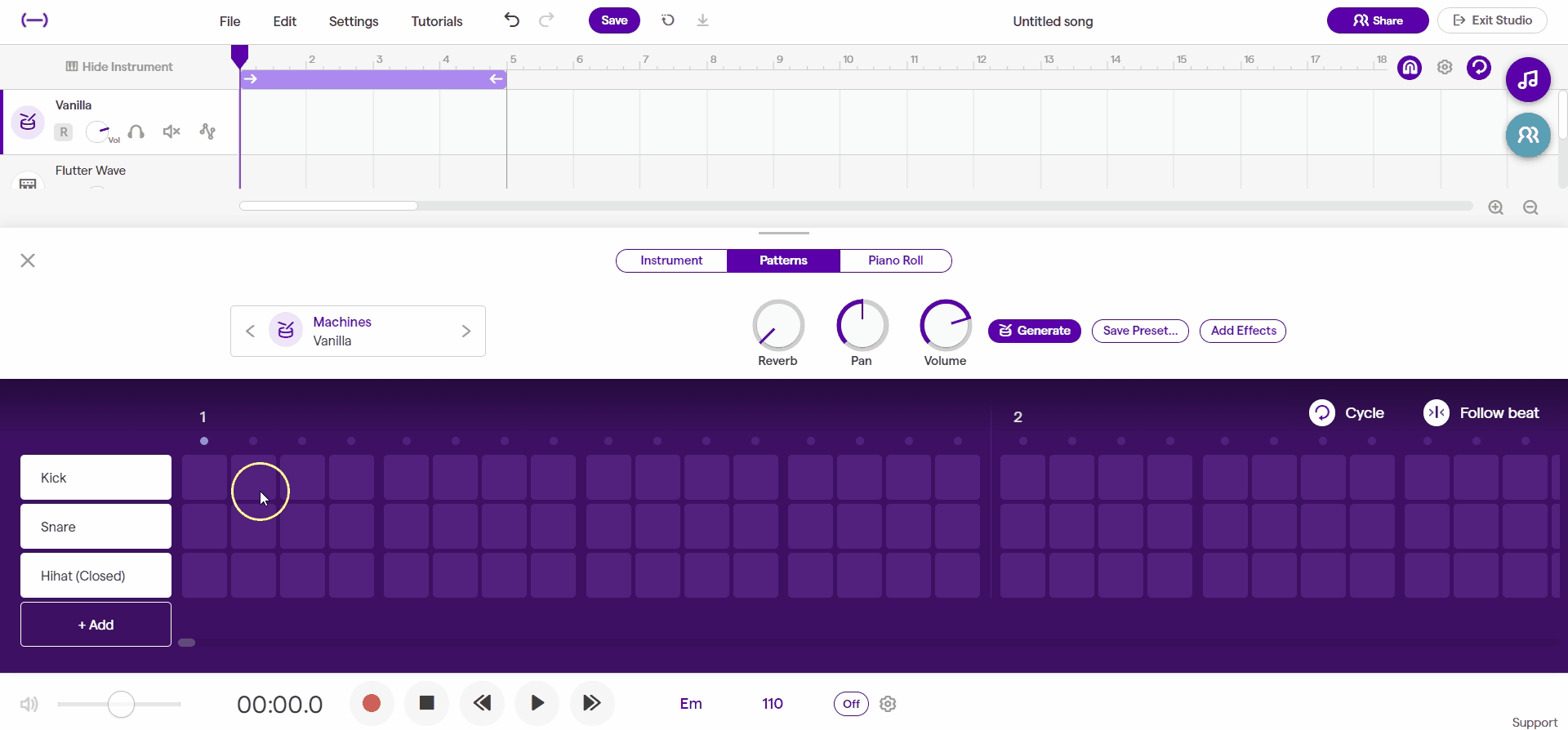Mute the Vanilla track
Screen dimensions: 1568x730
(171, 131)
